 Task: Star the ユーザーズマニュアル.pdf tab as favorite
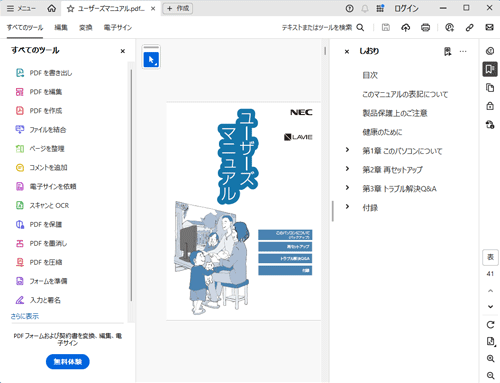(x=70, y=9)
